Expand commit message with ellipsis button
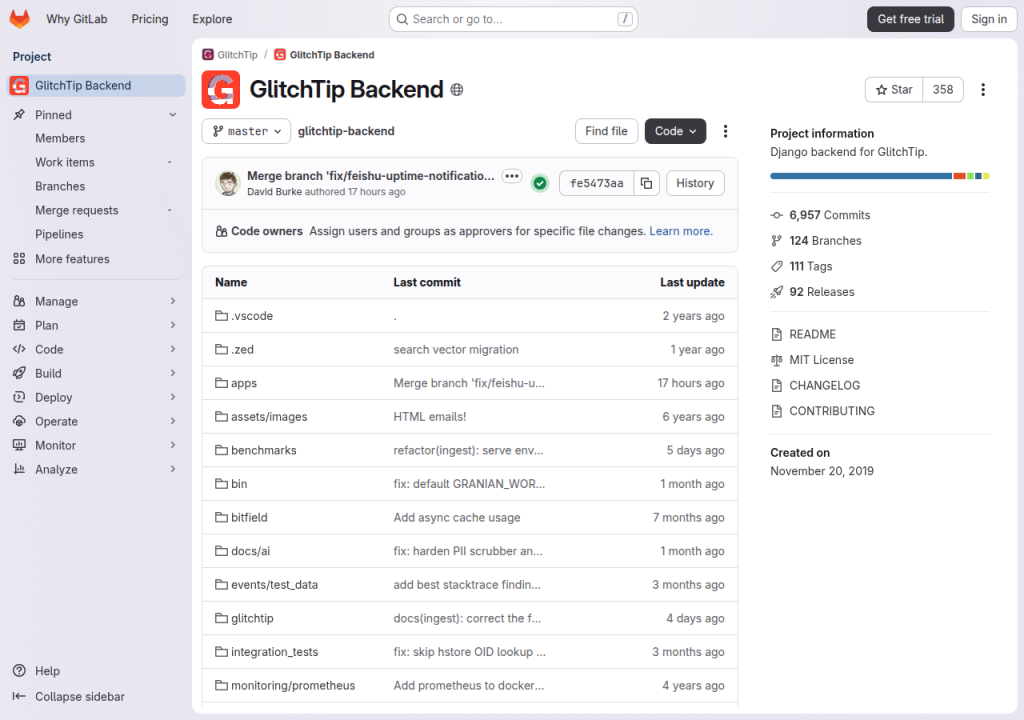The image size is (1024, 720). click(512, 176)
